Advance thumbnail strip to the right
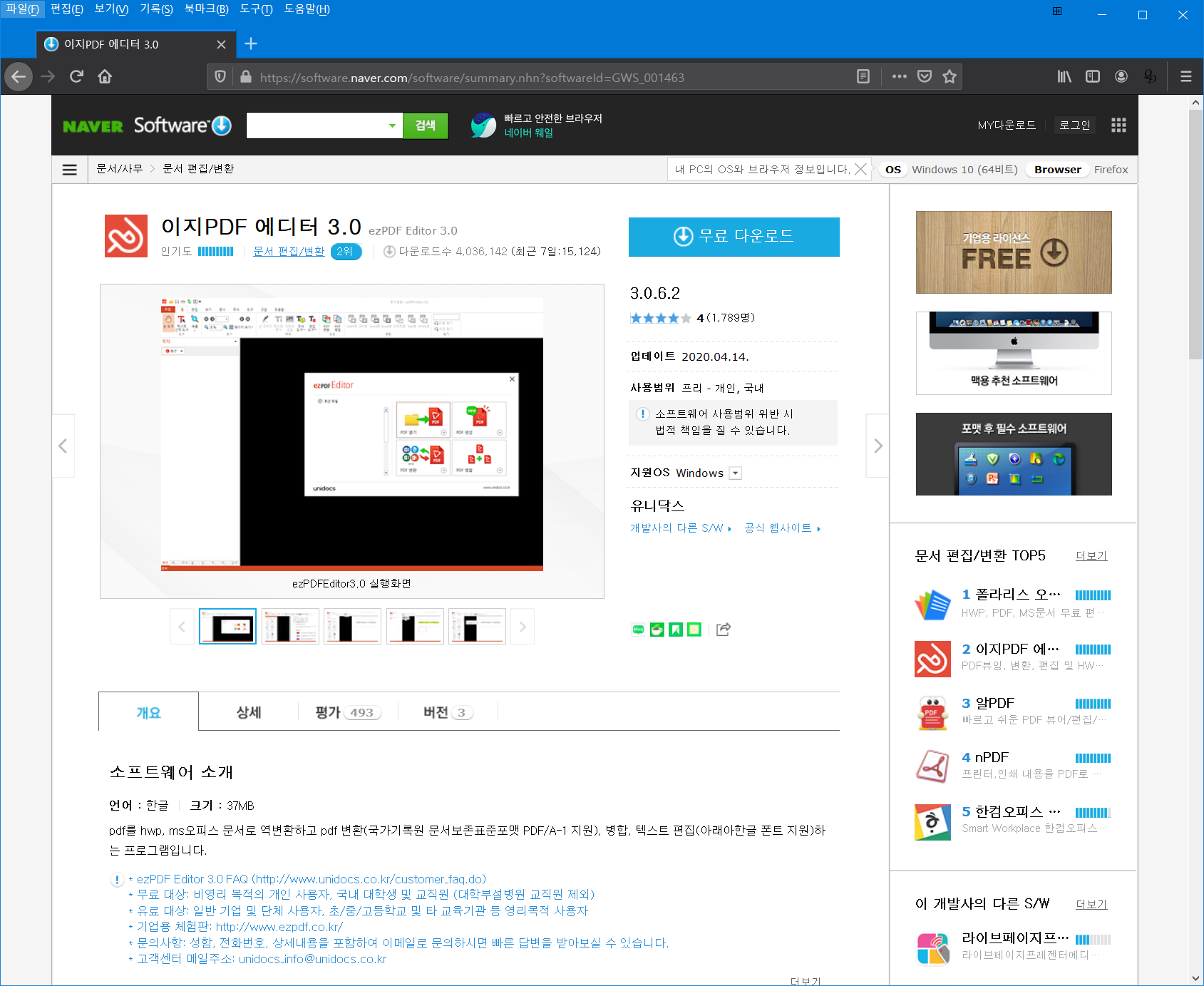The height and width of the screenshot is (986, 1204). click(x=523, y=627)
